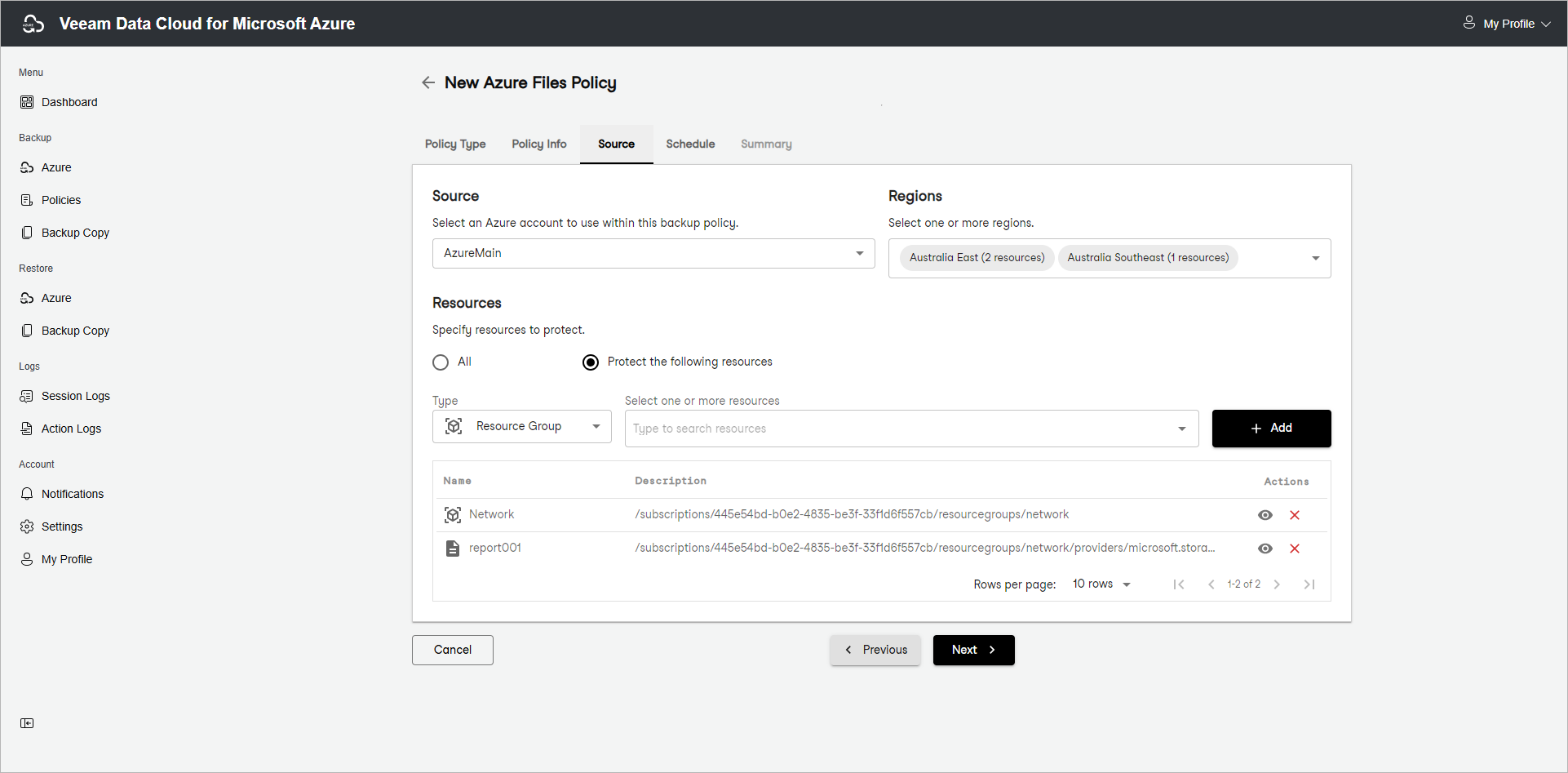Go to the previous page of resources
This screenshot has width=1568, height=773.
(1211, 584)
